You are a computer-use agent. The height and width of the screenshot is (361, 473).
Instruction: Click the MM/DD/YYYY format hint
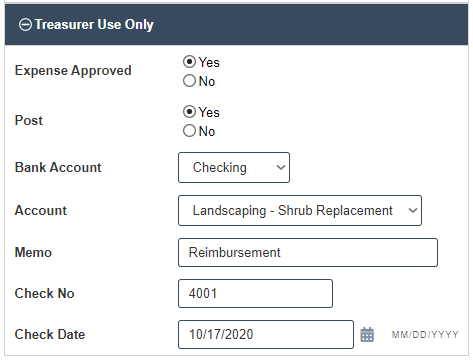pos(425,335)
